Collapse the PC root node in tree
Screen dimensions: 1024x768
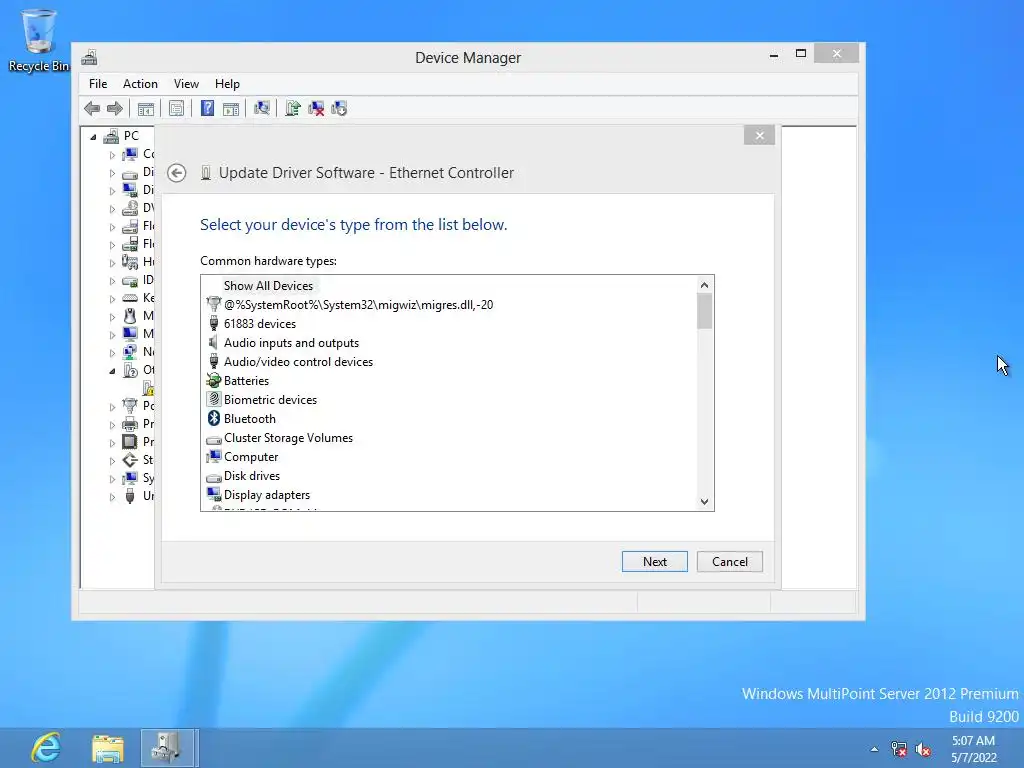coord(93,136)
